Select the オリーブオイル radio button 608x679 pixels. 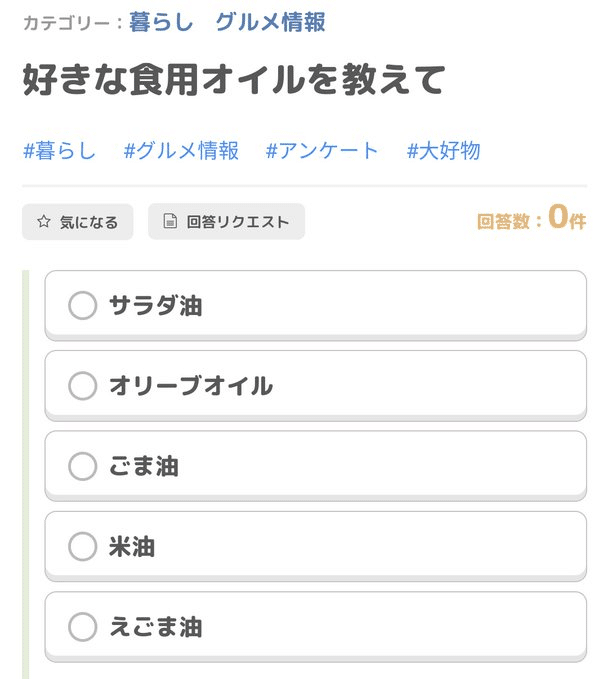82,385
